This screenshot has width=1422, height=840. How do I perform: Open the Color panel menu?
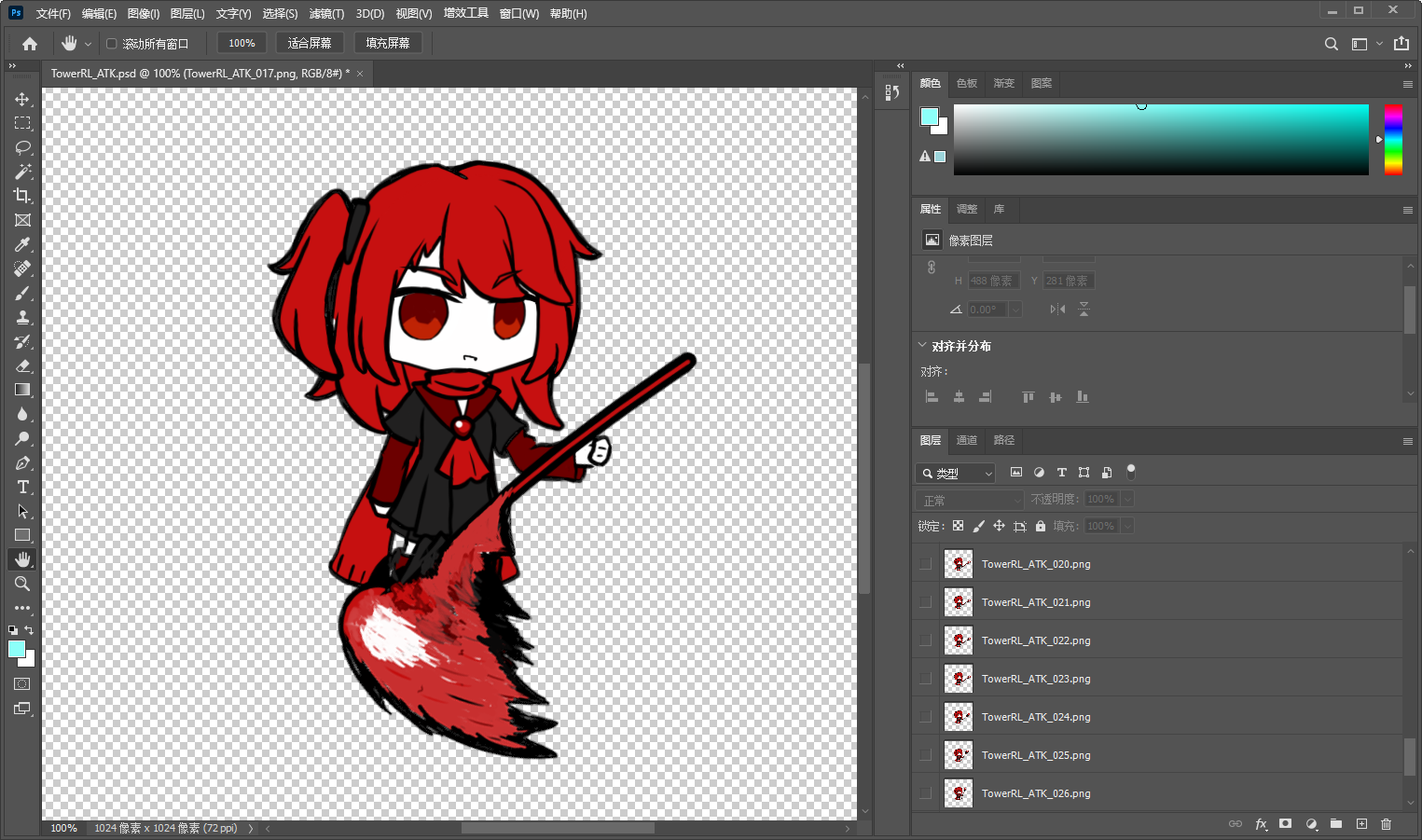tap(1407, 84)
